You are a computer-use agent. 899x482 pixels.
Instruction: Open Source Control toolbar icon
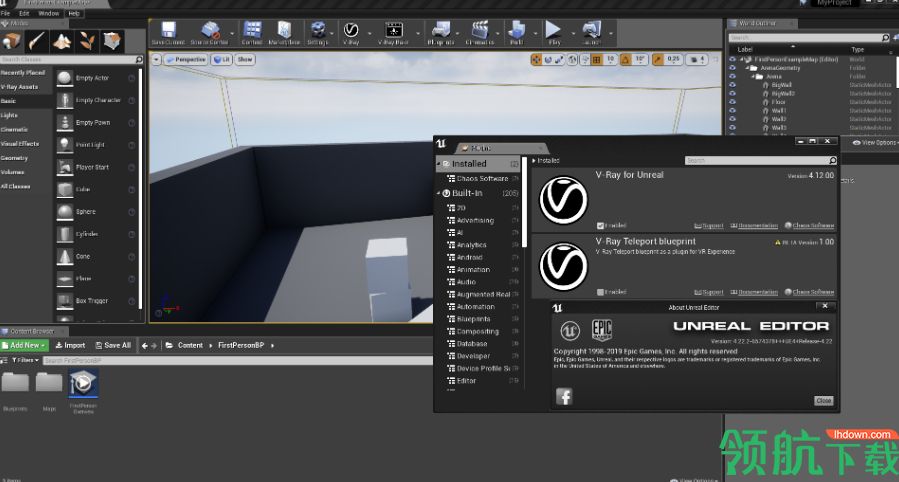210,30
